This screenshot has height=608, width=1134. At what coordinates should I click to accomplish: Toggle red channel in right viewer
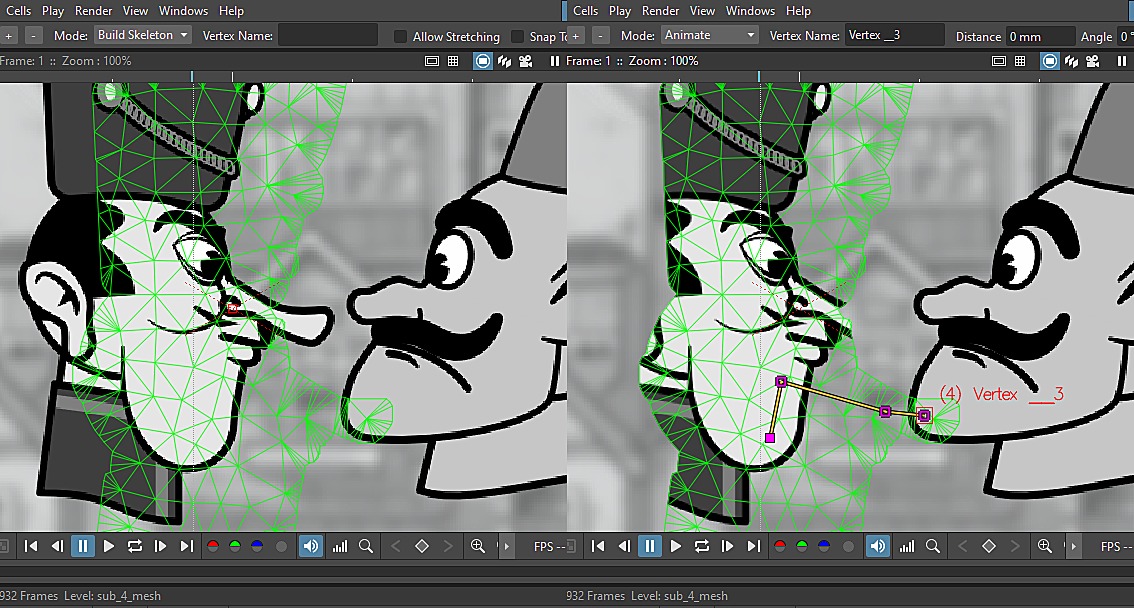tap(780, 547)
